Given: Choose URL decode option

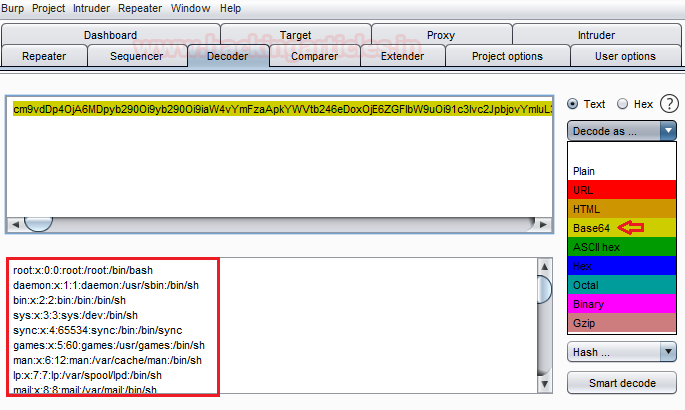Looking at the screenshot, I should click(x=622, y=190).
